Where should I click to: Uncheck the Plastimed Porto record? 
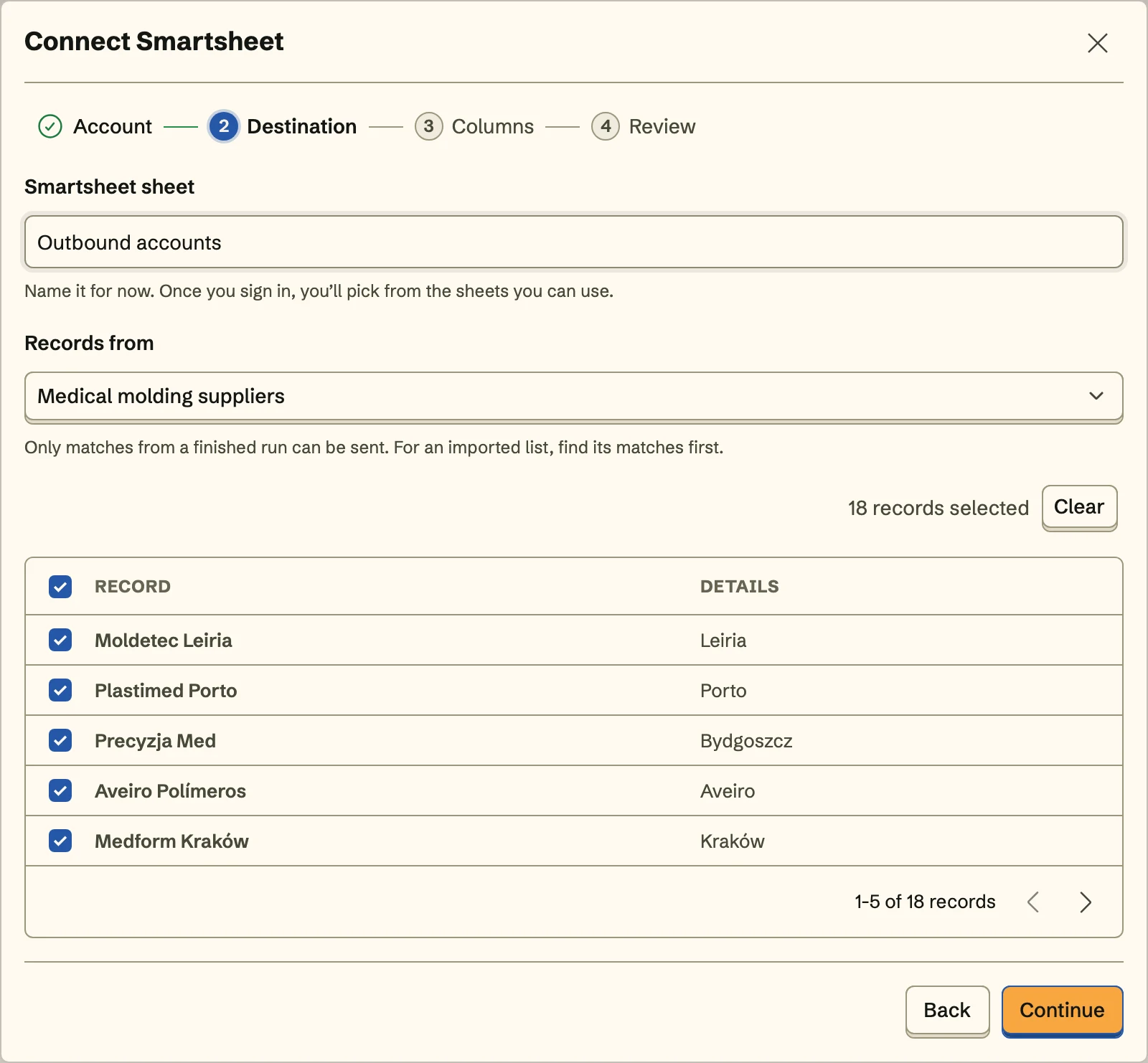60,690
